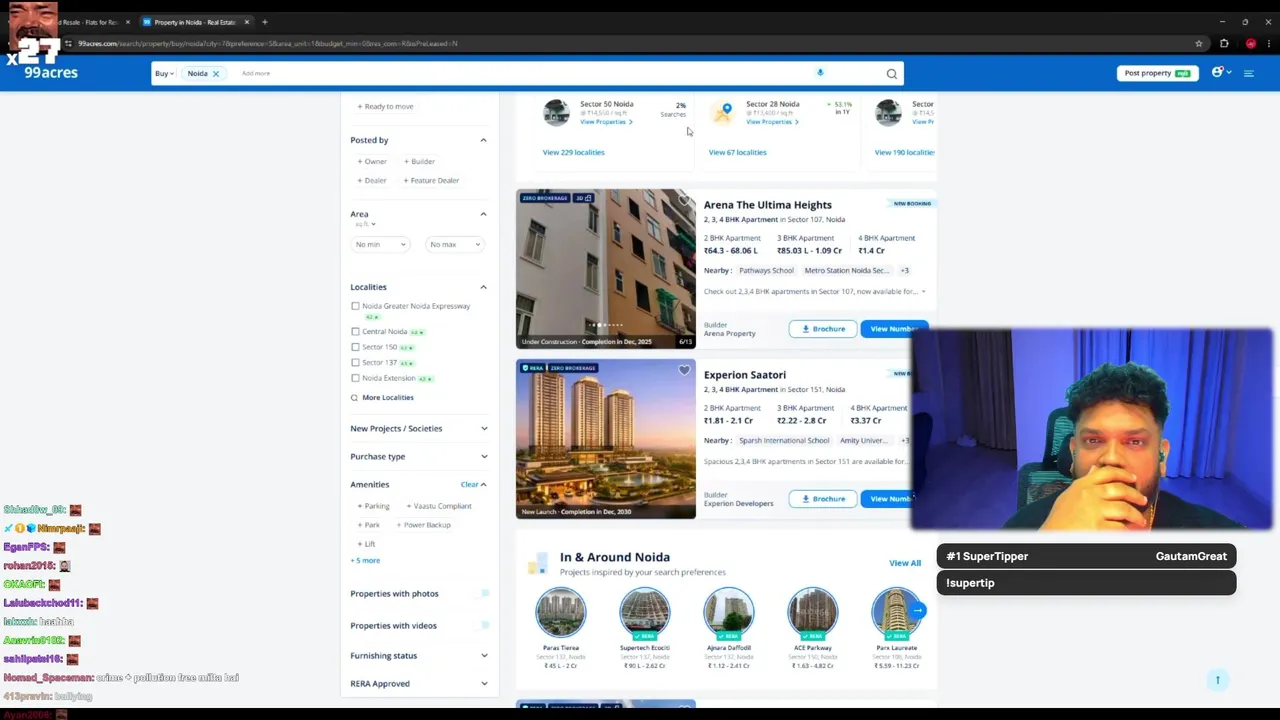Collapse the Localities section
The height and width of the screenshot is (720, 1280).
click(483, 287)
